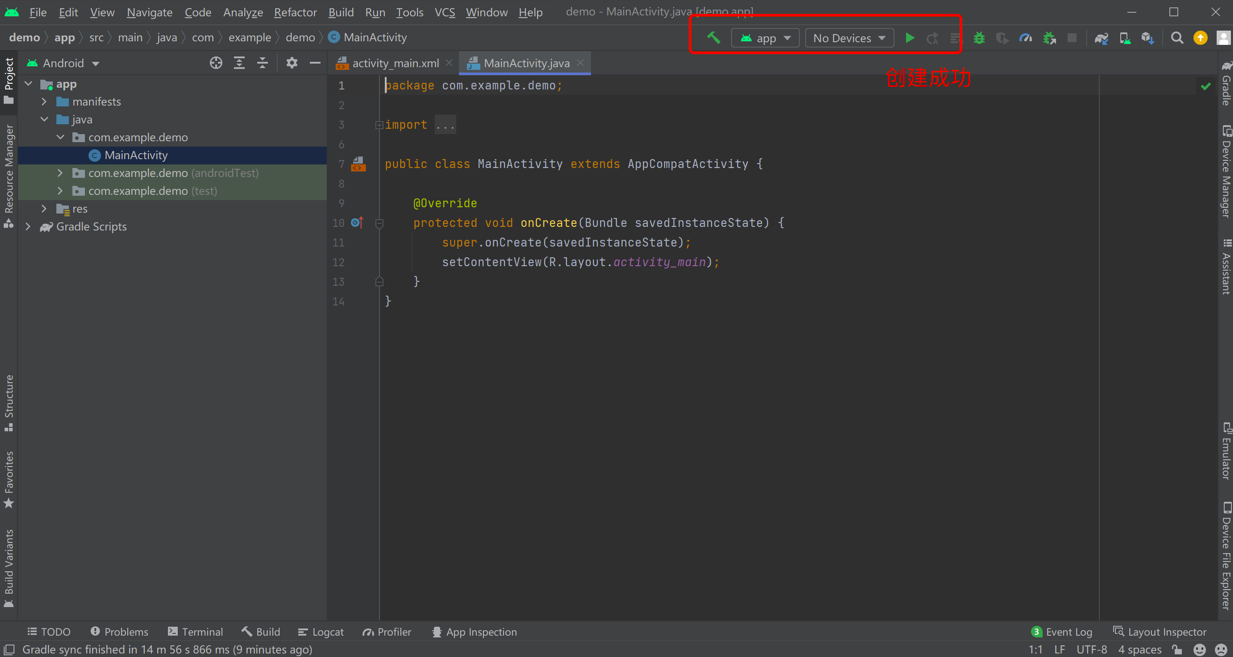Click the override gutter icon on onCreate line

point(356,223)
